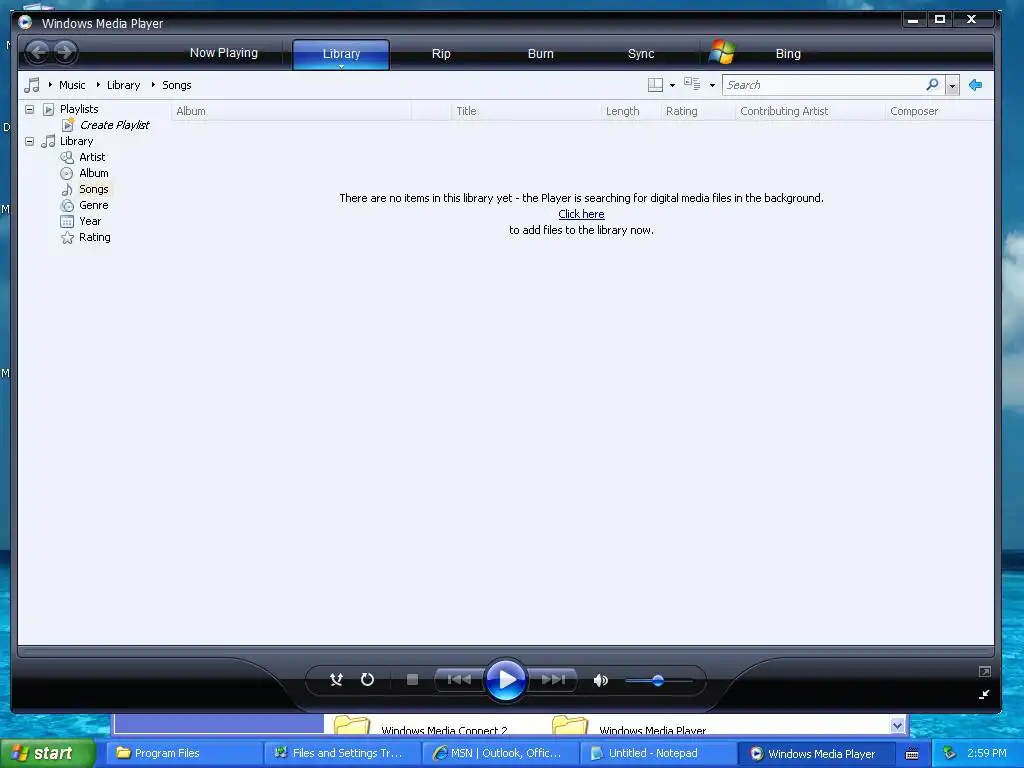Select Playlists in the navigation tree

pyautogui.click(x=79, y=109)
